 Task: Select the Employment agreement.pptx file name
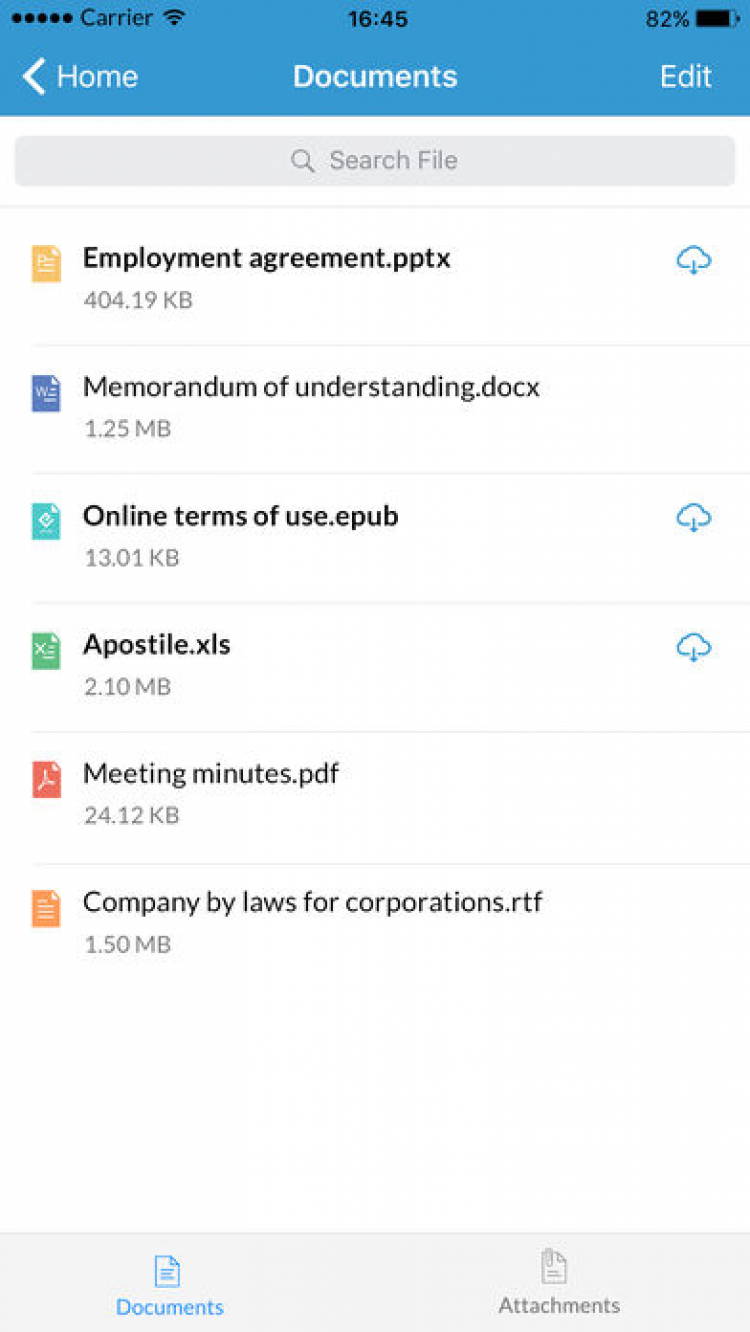266,258
